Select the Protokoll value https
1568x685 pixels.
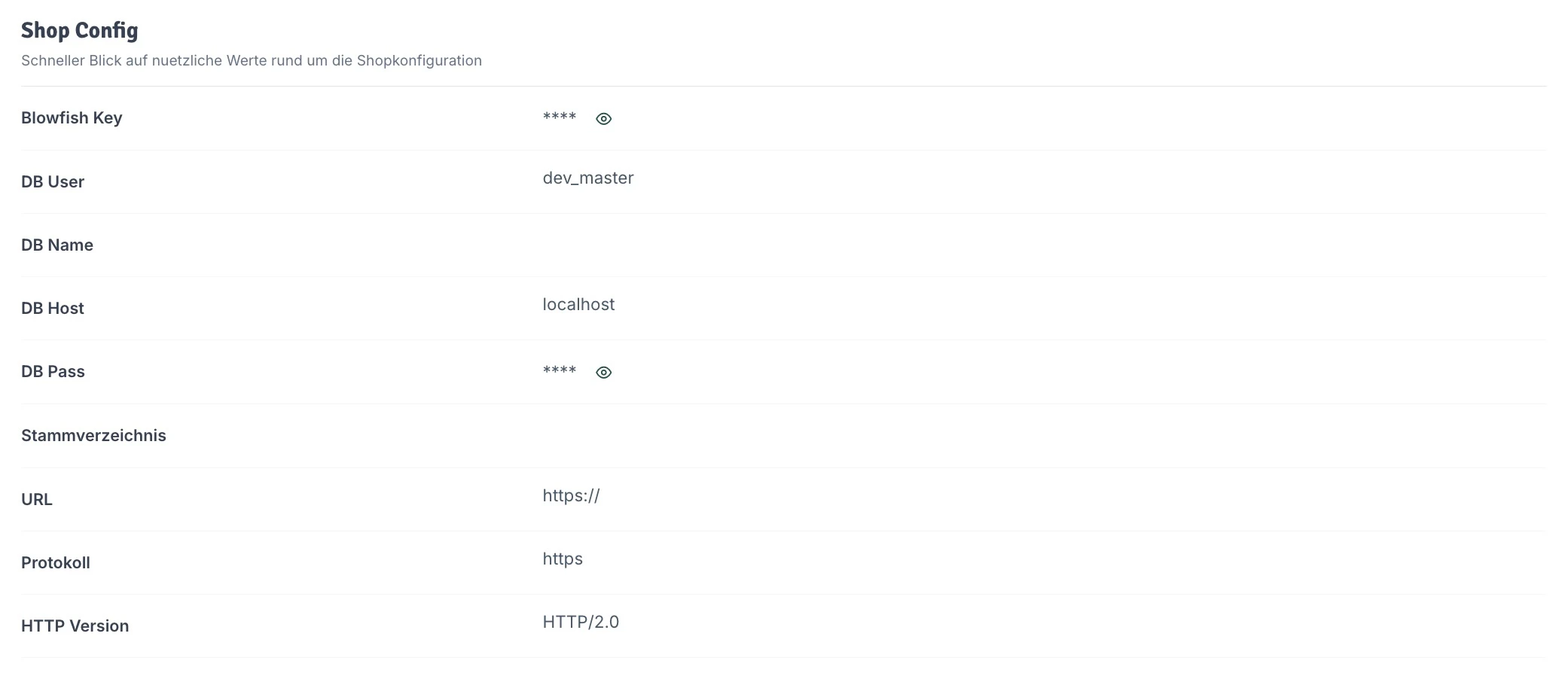562,559
